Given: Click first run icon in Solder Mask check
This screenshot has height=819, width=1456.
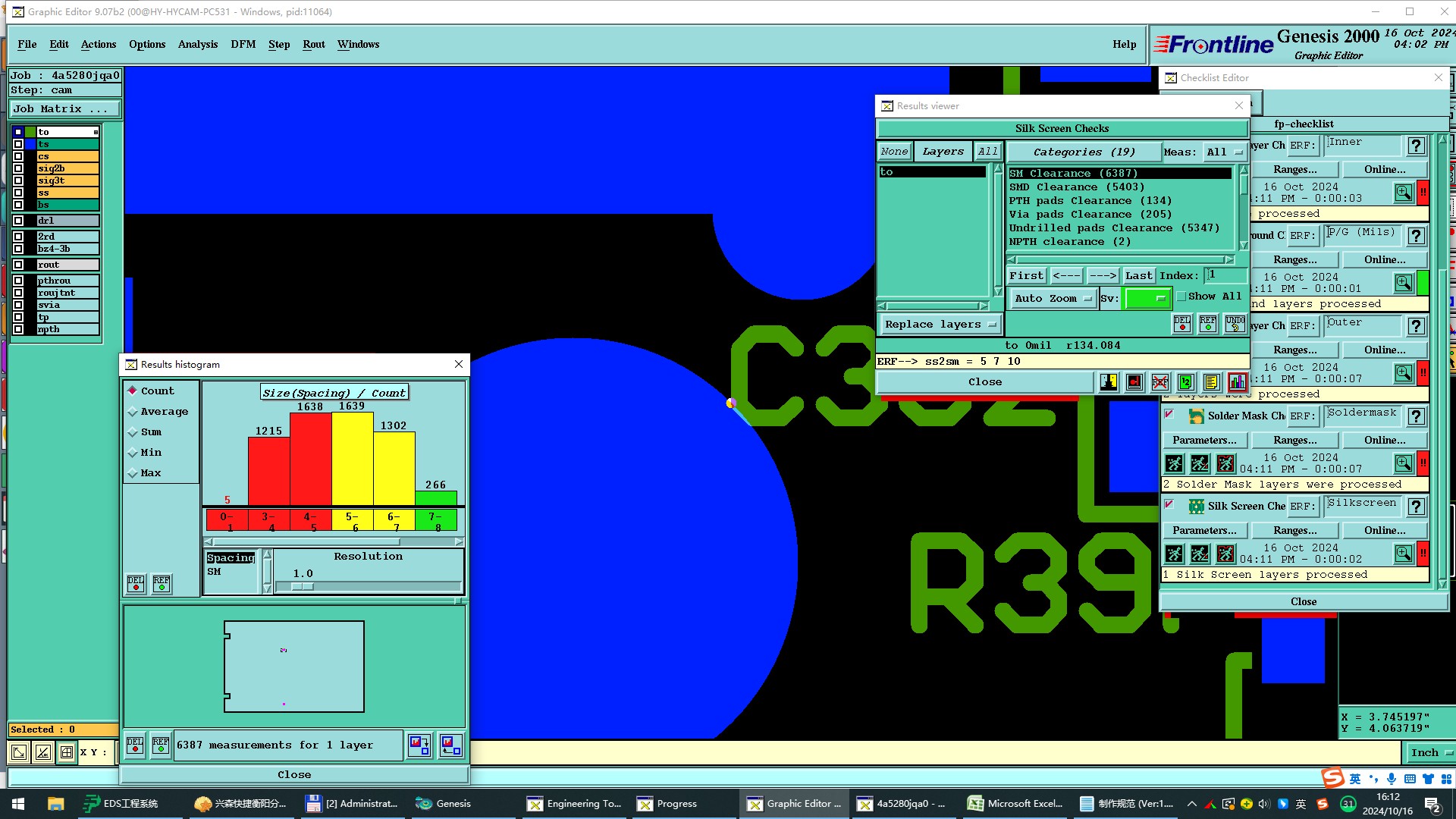Looking at the screenshot, I should coord(1174,463).
